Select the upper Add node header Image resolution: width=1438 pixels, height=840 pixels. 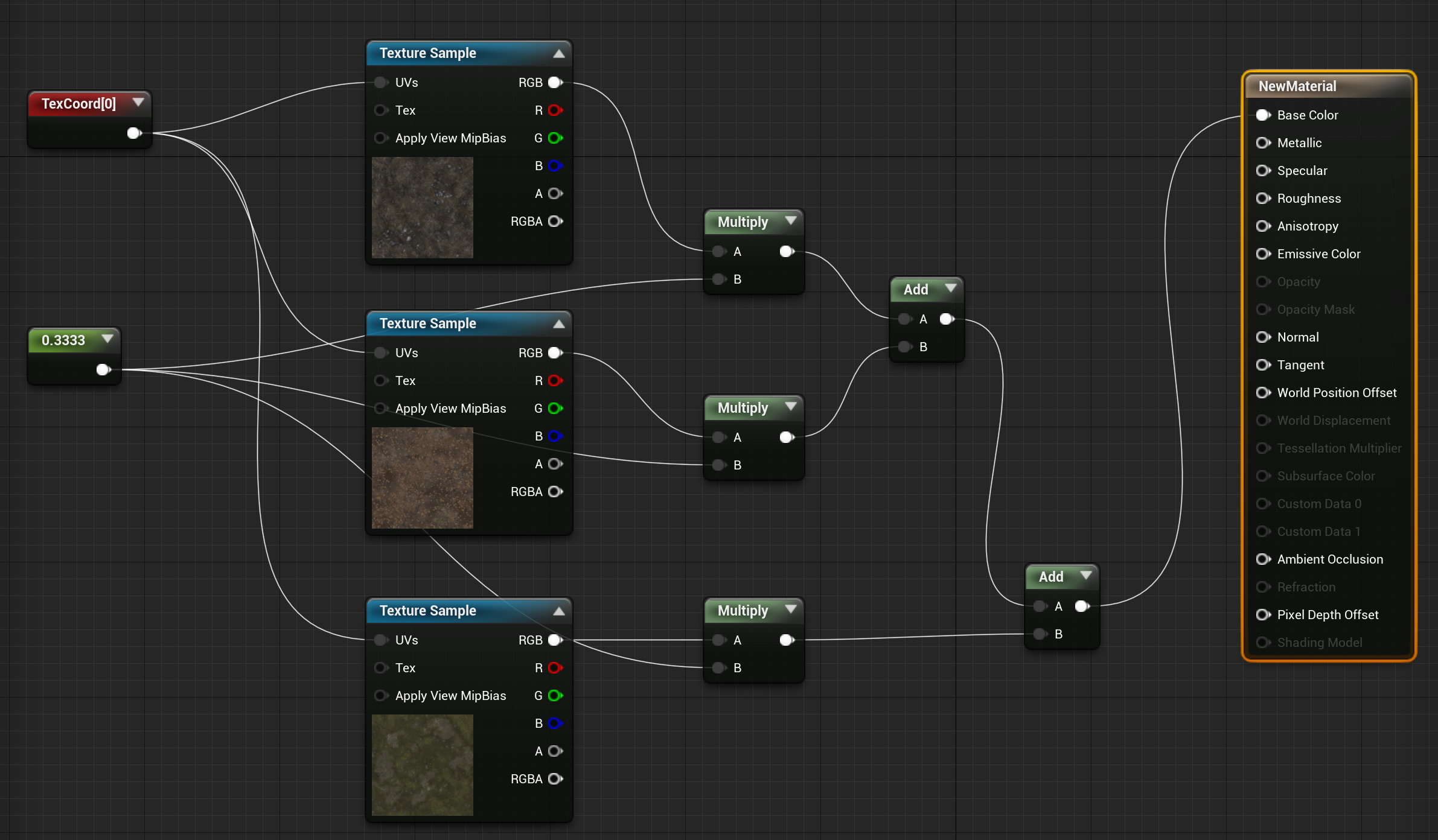point(916,290)
